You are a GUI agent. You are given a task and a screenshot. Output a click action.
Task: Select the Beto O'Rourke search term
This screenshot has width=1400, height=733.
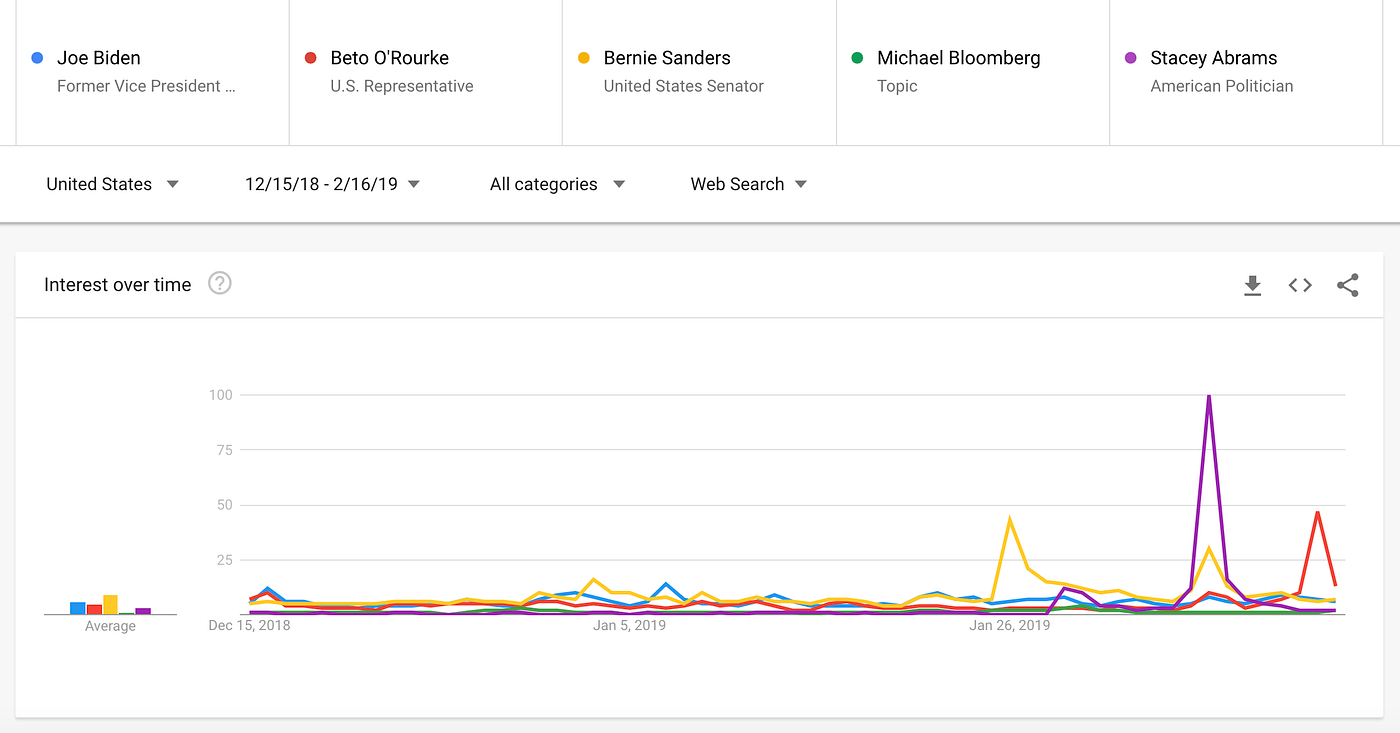click(390, 58)
